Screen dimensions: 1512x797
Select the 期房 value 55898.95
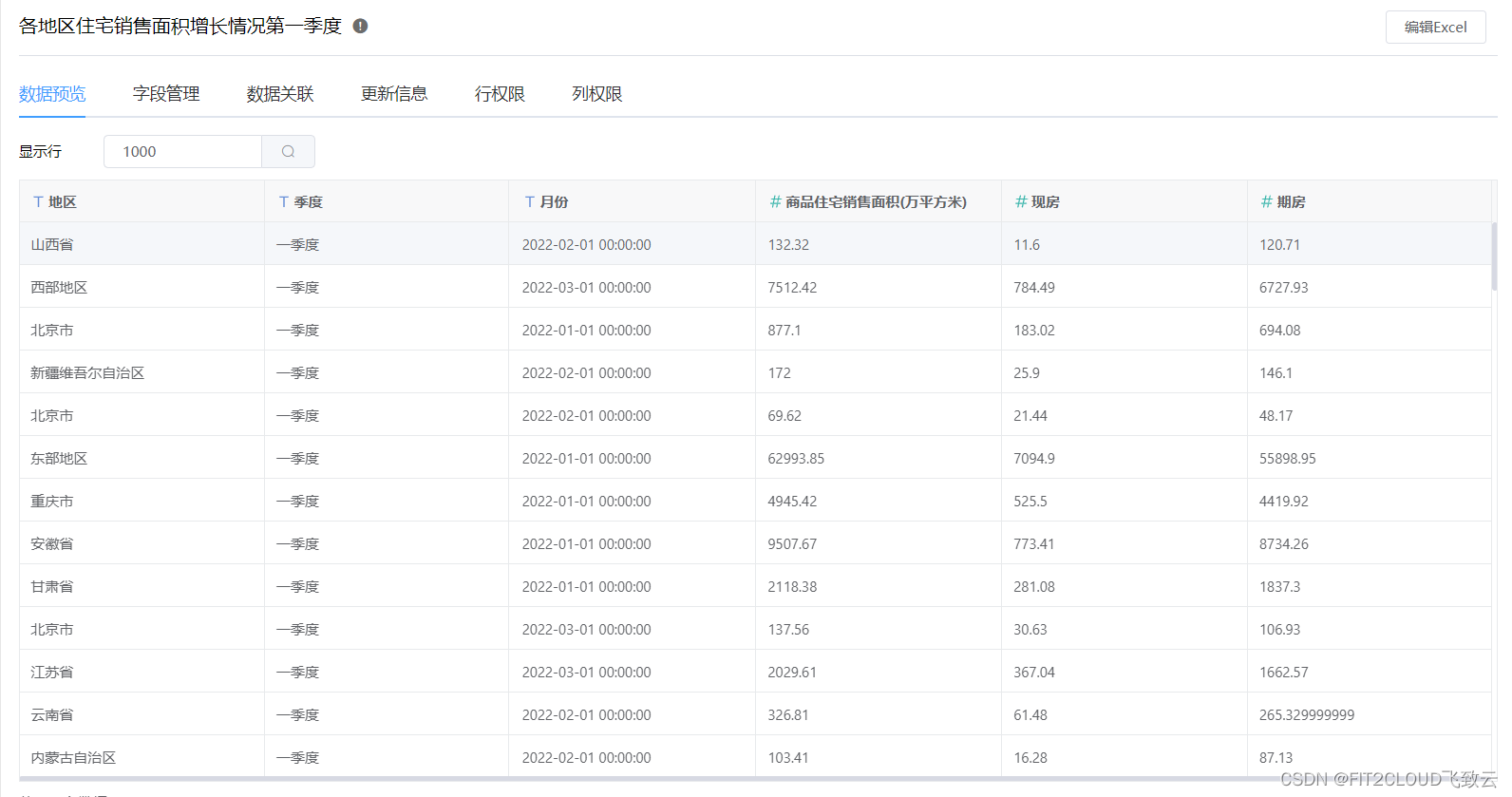tap(1288, 458)
